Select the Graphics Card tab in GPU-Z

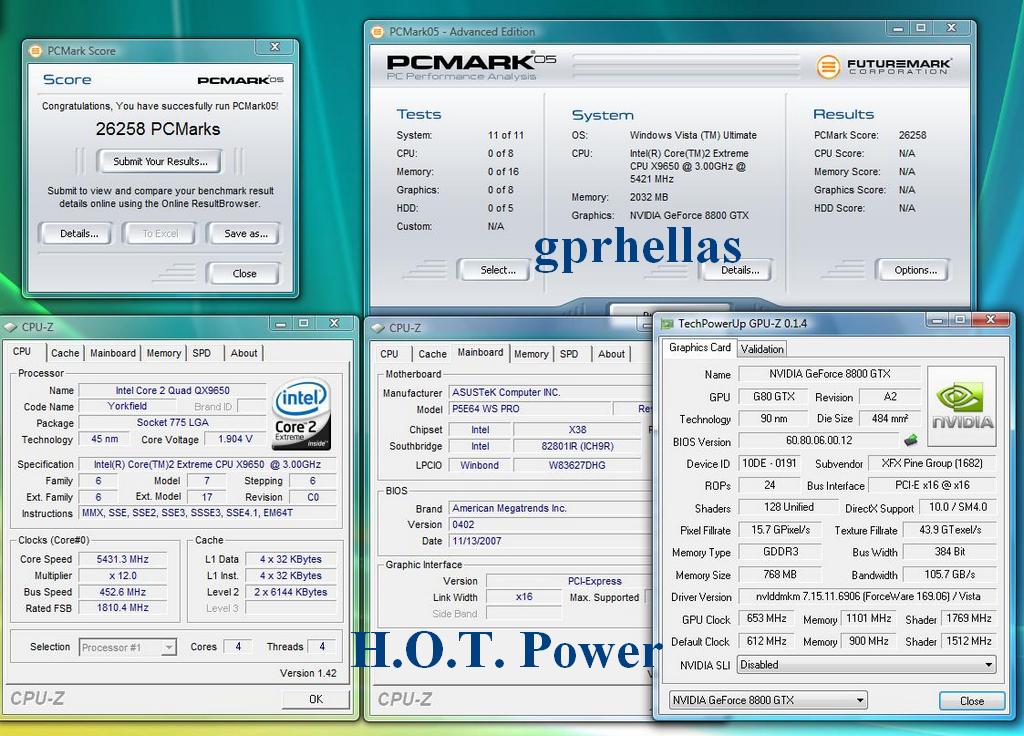click(x=699, y=347)
